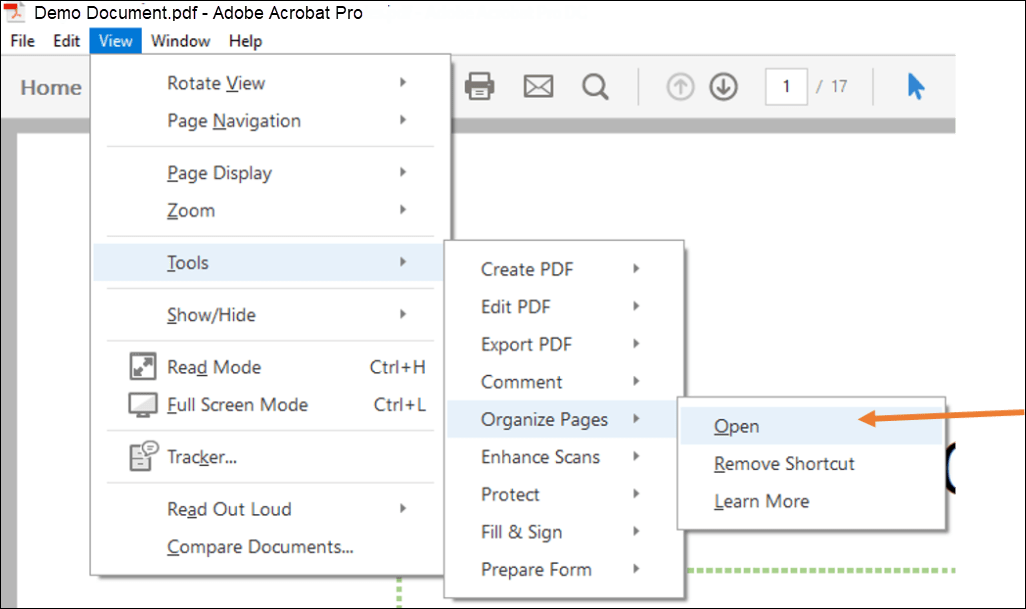Screen dimensions: 1026x609
Task: Select Organize Pages in Tools submenu
Action: click(x=564, y=419)
